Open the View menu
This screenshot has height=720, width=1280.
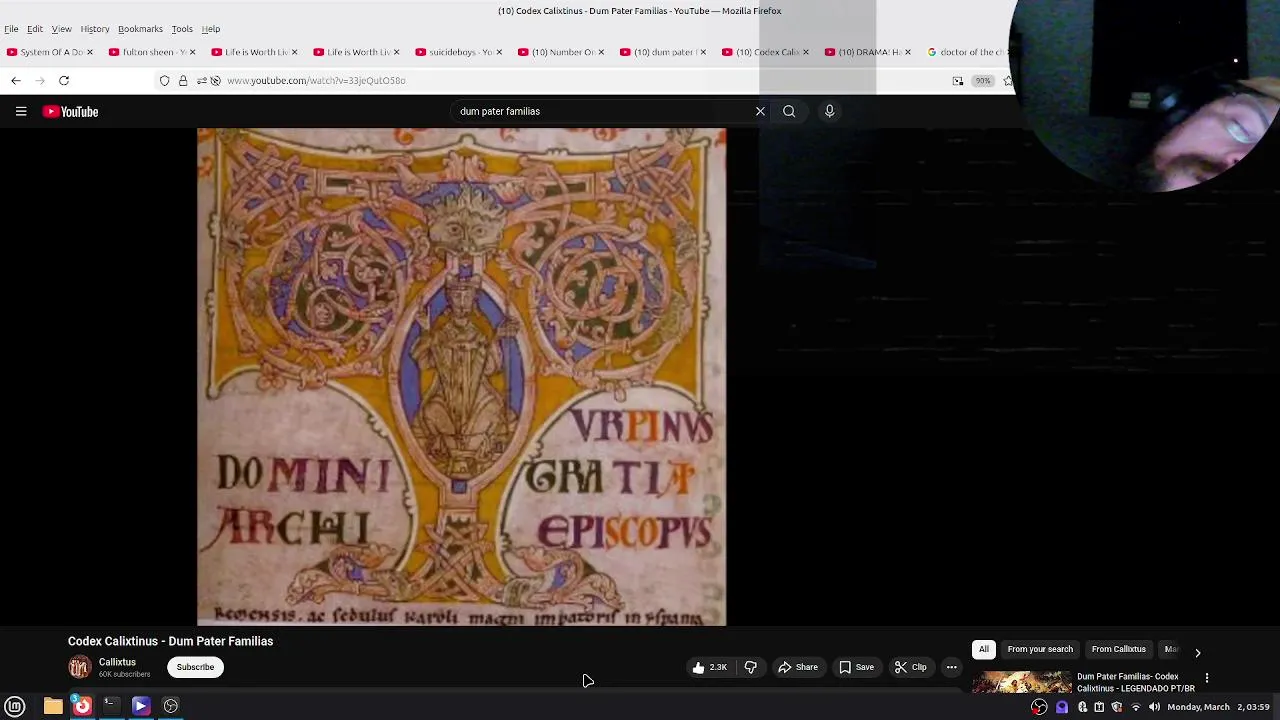[61, 29]
